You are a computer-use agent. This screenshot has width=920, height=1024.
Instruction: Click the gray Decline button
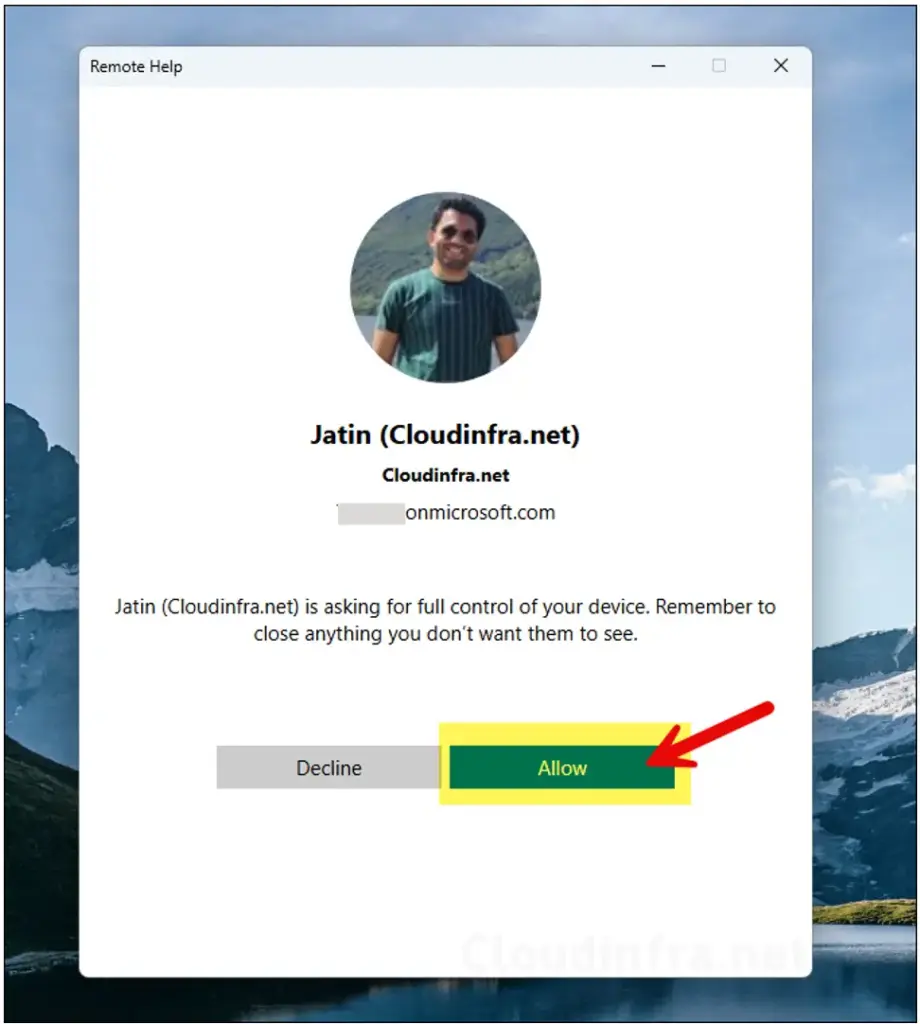(328, 767)
